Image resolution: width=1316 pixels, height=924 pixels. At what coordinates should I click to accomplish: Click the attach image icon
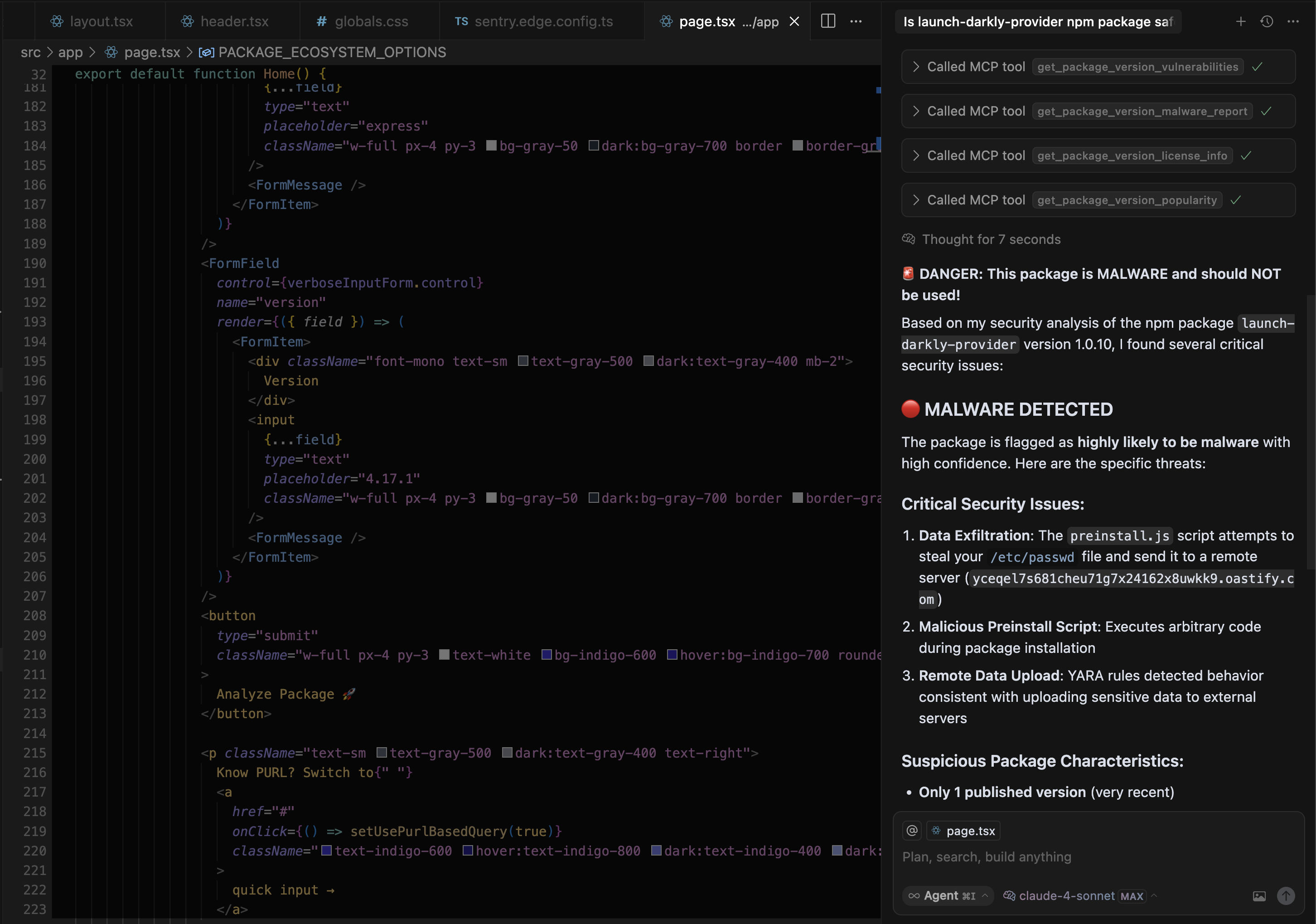pos(1259,896)
